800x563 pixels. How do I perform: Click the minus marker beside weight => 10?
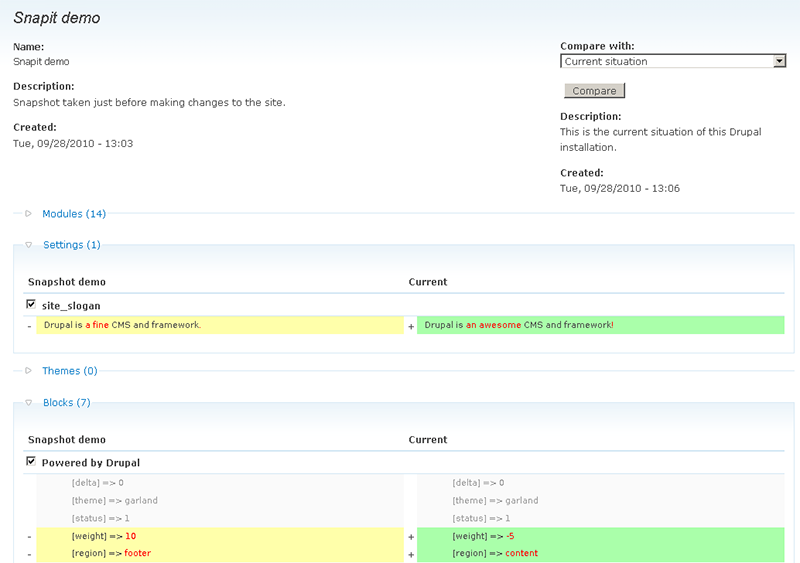[29, 537]
